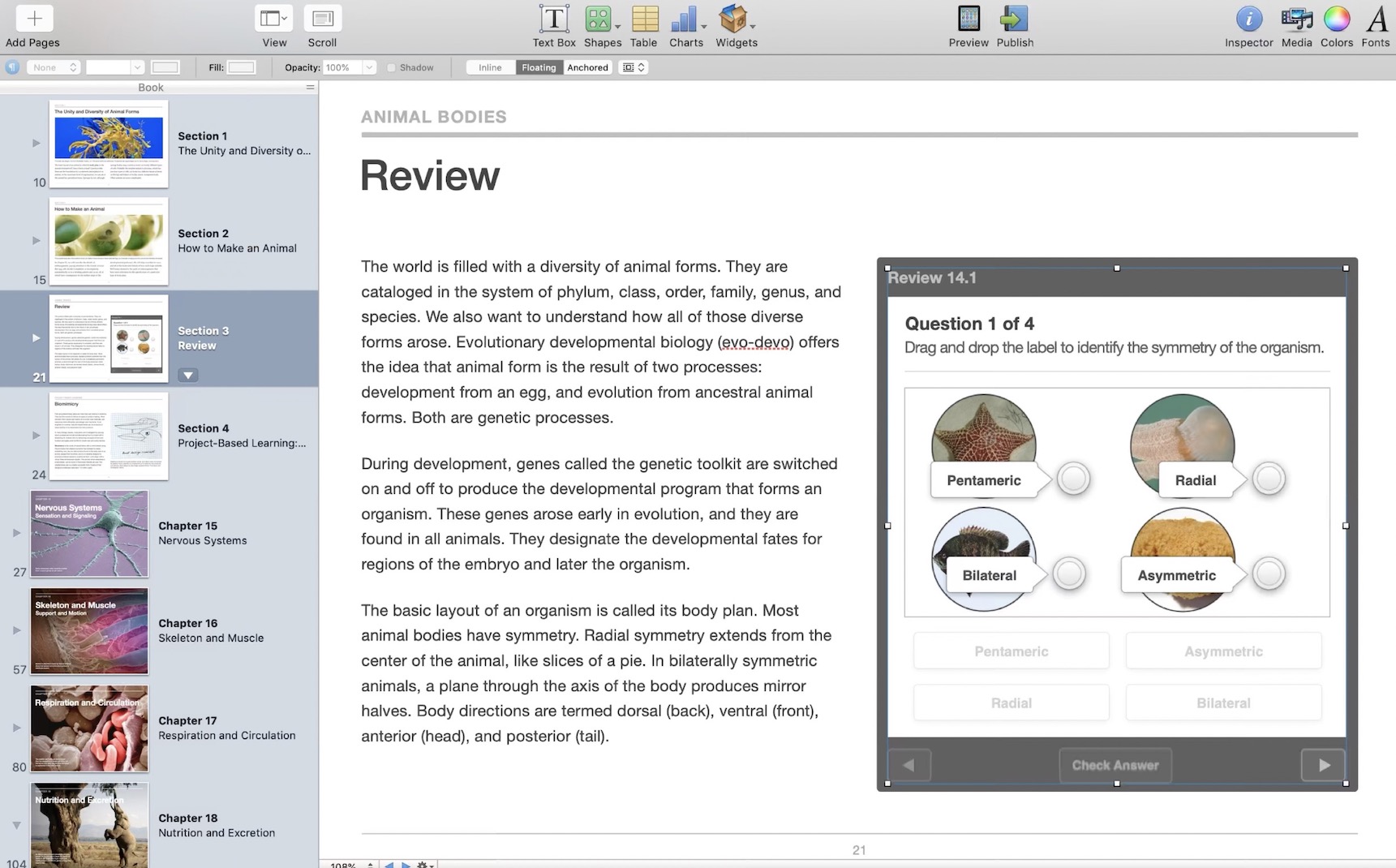Expand the Section 2 disclosure triangle
This screenshot has height=868, width=1396.
pyautogui.click(x=36, y=240)
